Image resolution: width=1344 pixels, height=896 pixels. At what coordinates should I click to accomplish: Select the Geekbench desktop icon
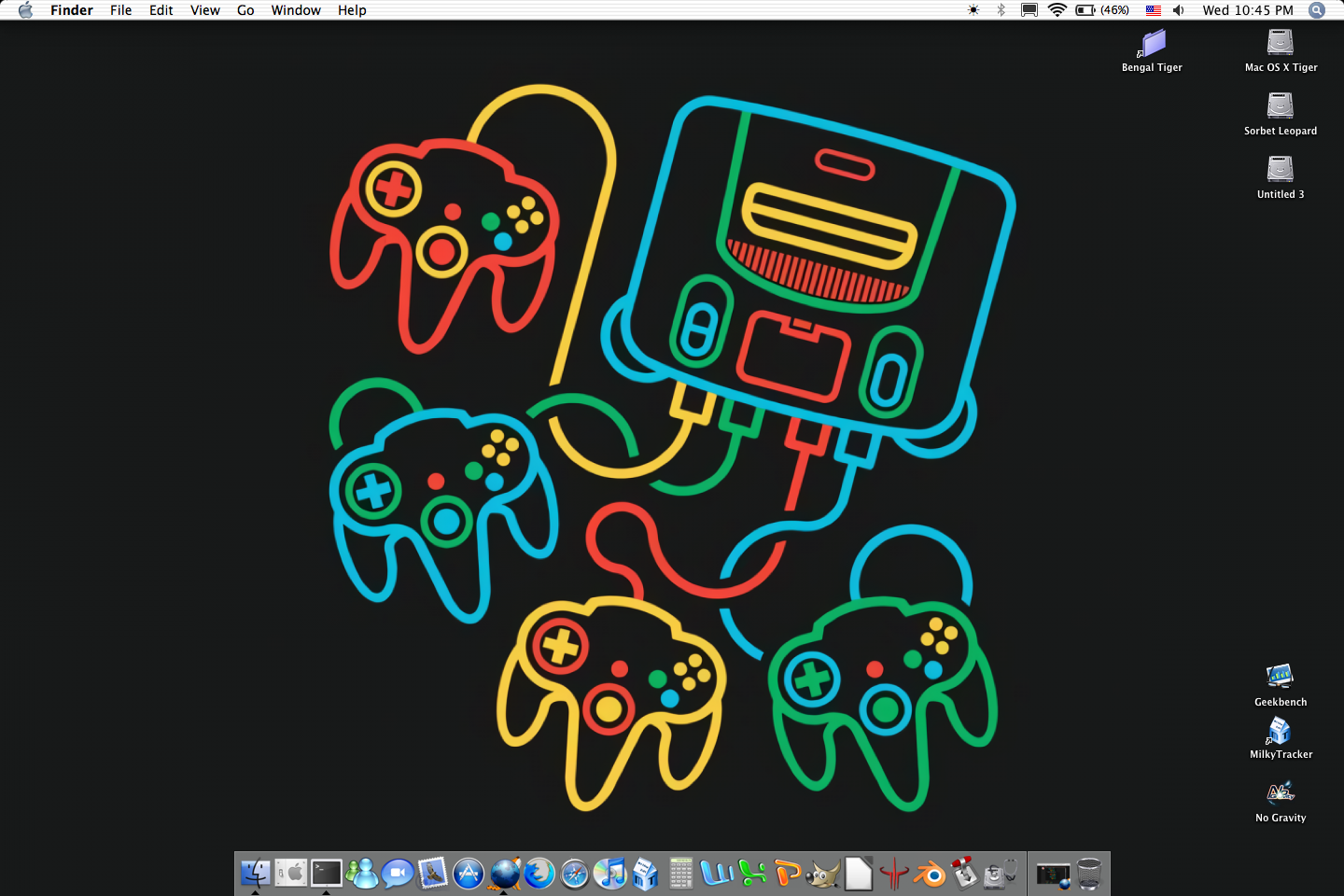pyautogui.click(x=1281, y=685)
